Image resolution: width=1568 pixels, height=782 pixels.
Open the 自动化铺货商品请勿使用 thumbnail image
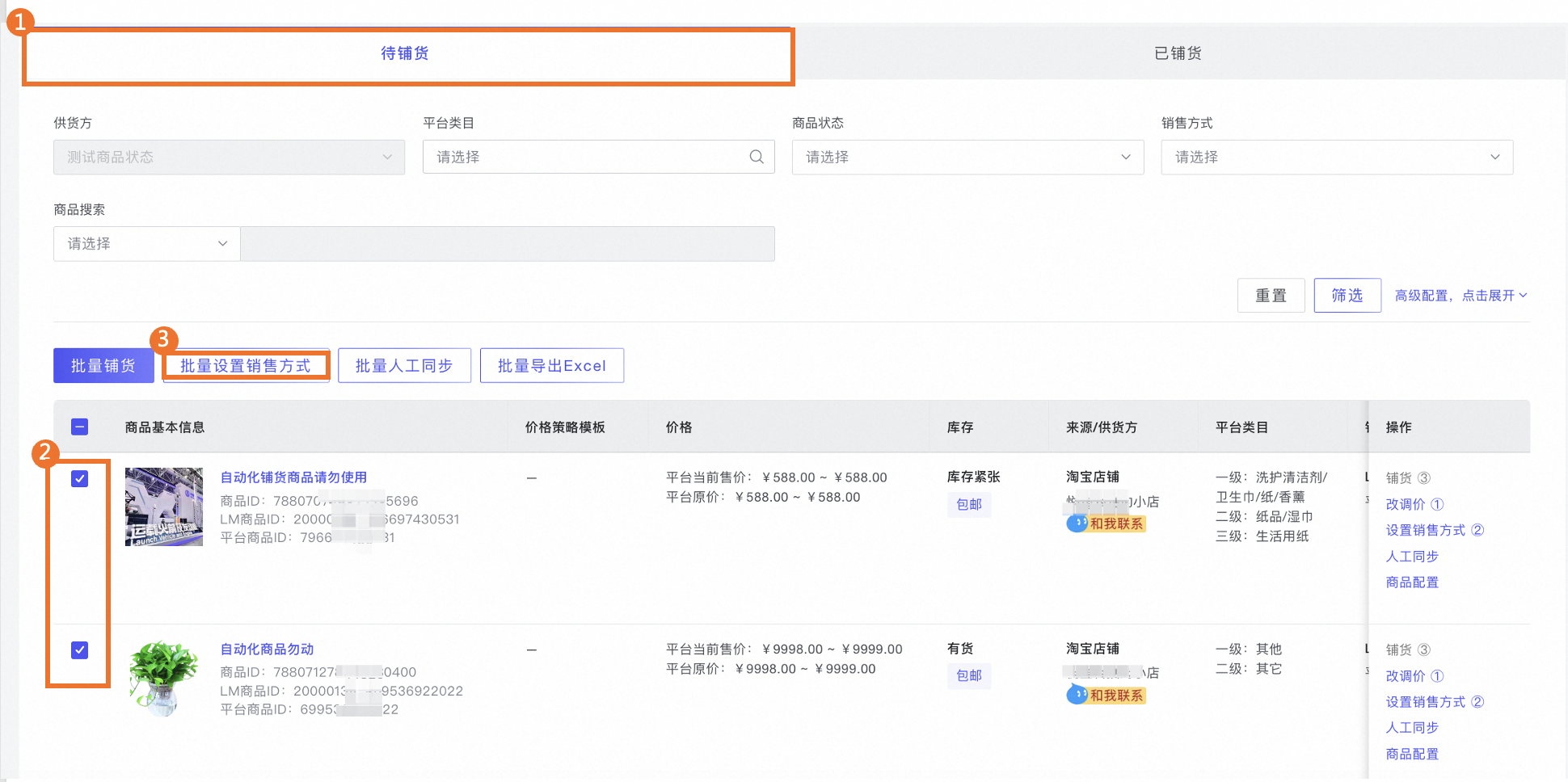(164, 507)
